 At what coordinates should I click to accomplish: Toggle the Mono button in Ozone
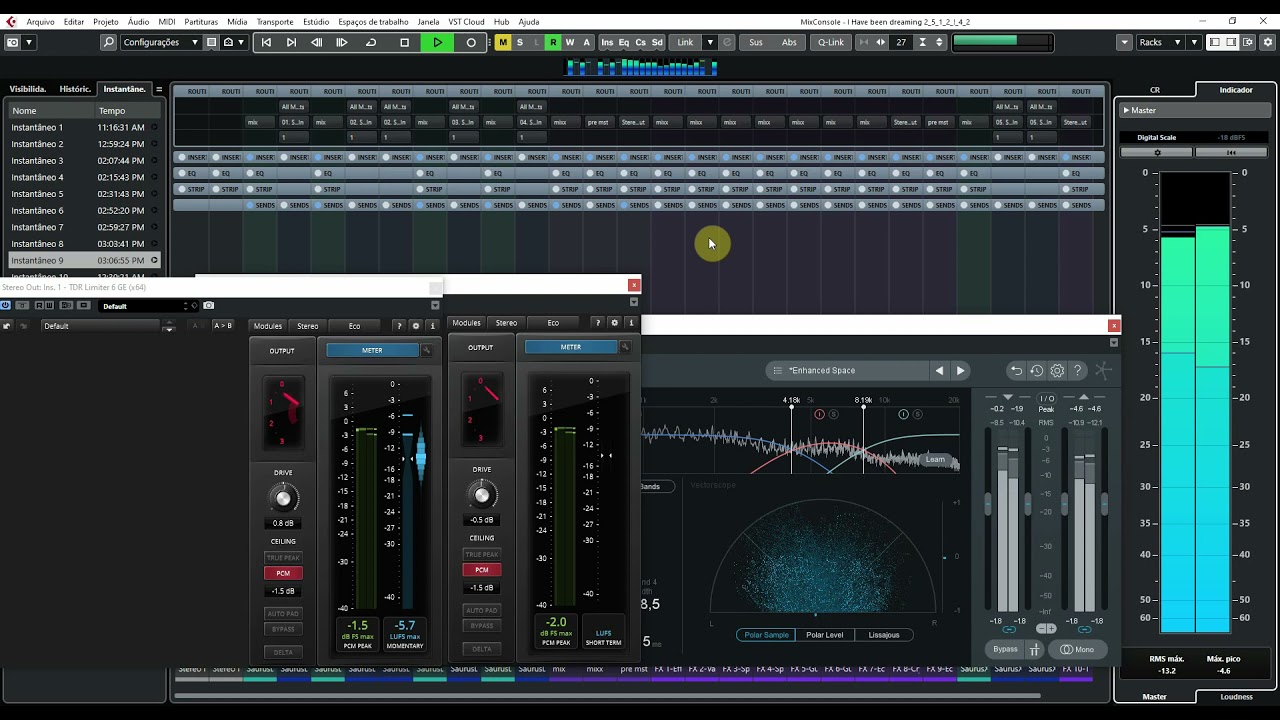click(x=1077, y=650)
